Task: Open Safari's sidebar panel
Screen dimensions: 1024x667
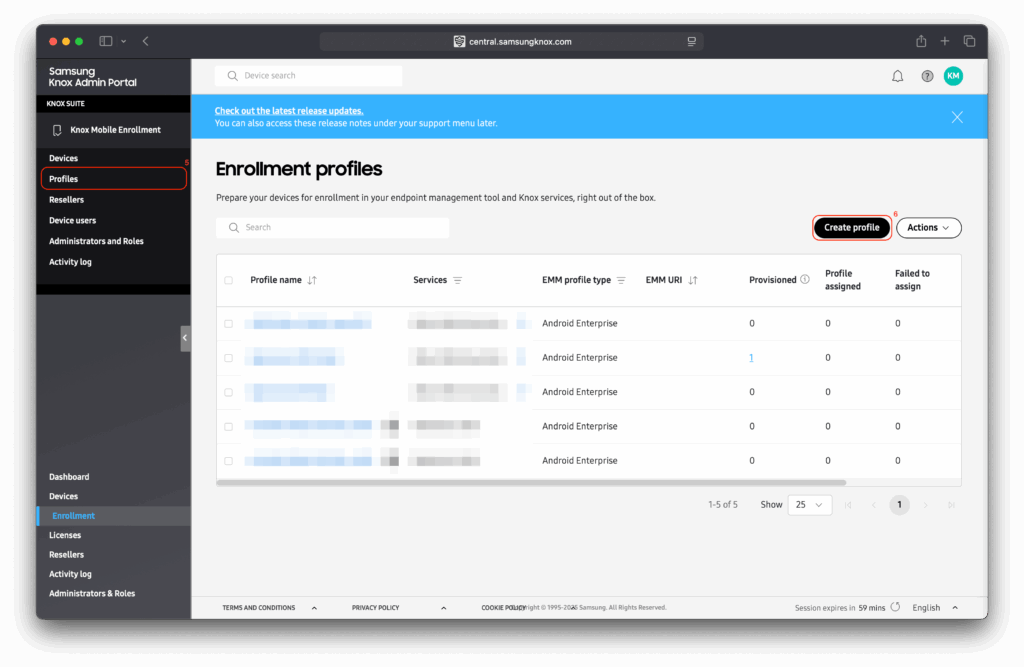Action: pyautogui.click(x=105, y=40)
